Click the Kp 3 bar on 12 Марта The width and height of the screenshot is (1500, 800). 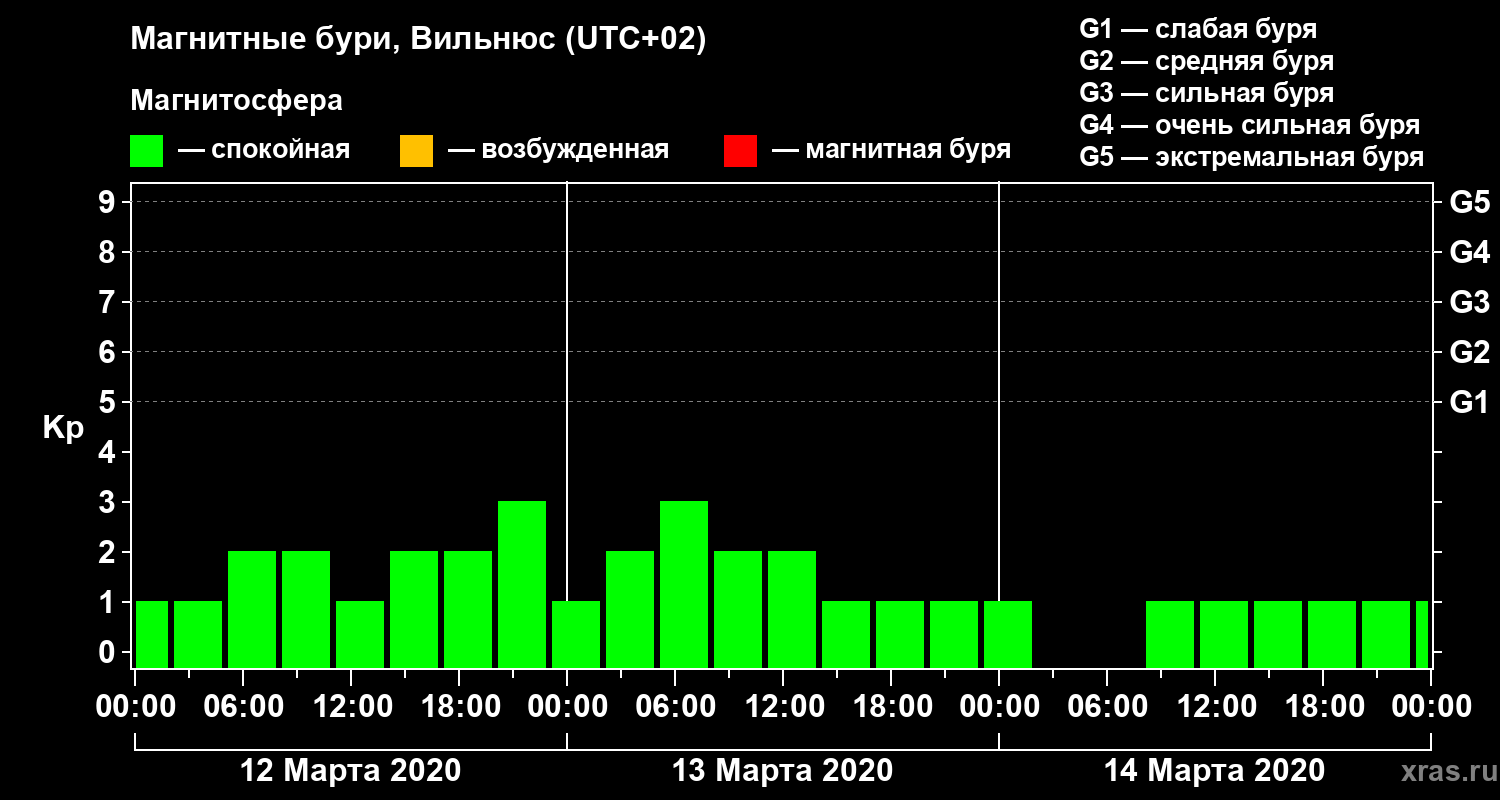pyautogui.click(x=522, y=584)
